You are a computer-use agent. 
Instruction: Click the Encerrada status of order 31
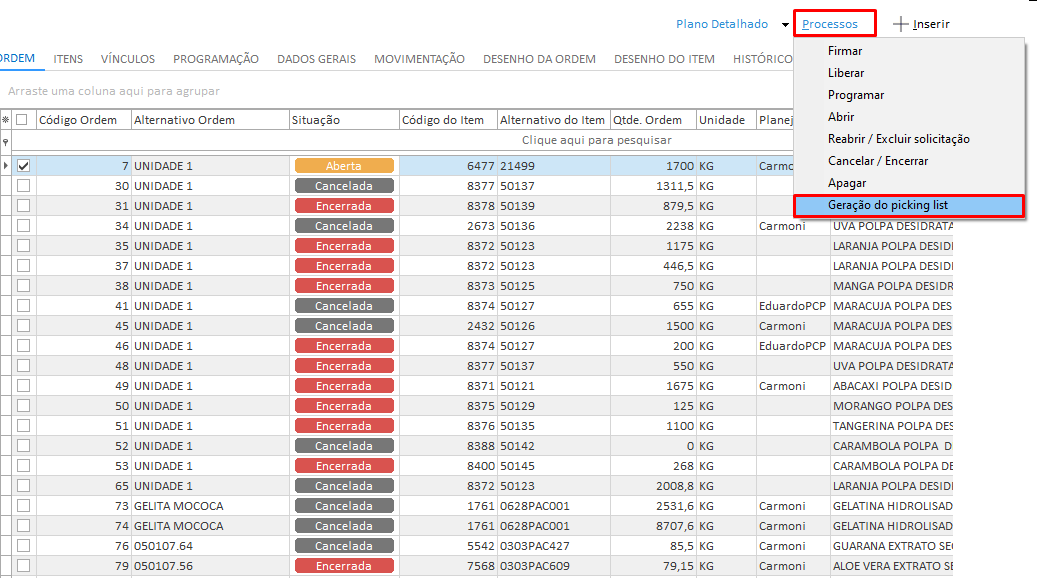(x=344, y=206)
